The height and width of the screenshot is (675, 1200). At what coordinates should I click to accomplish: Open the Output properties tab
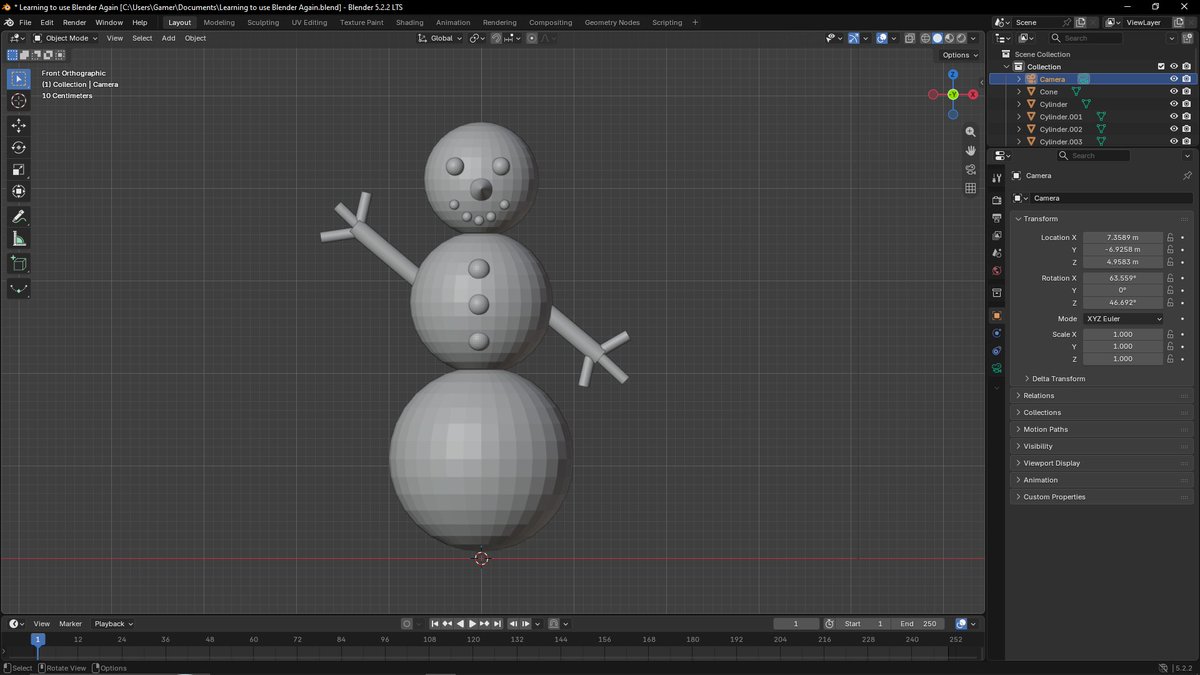(996, 218)
